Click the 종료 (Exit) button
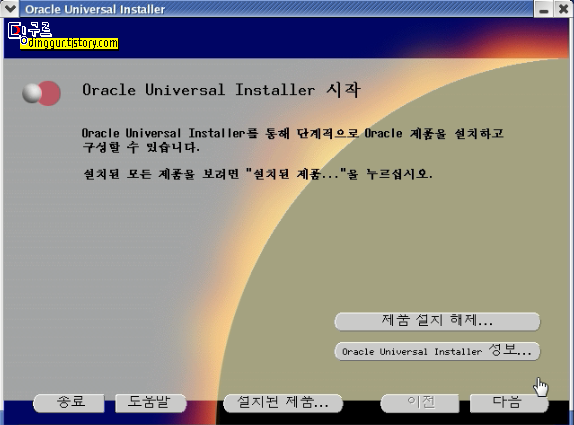 point(69,403)
